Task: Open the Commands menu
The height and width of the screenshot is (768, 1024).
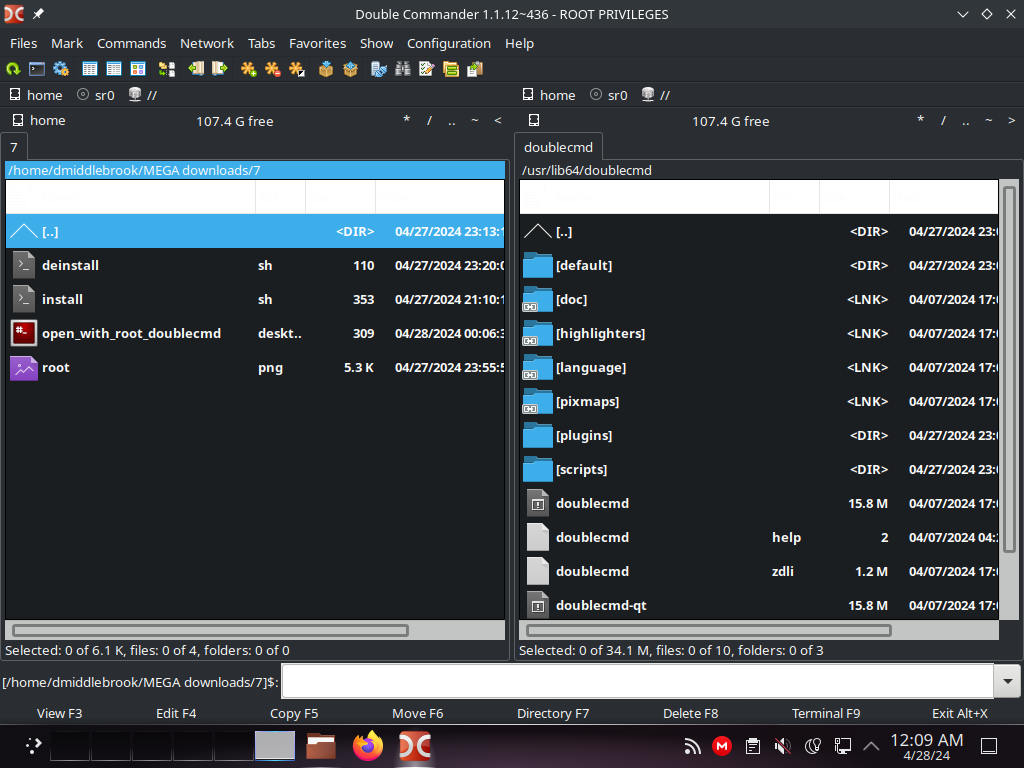Action: click(131, 43)
